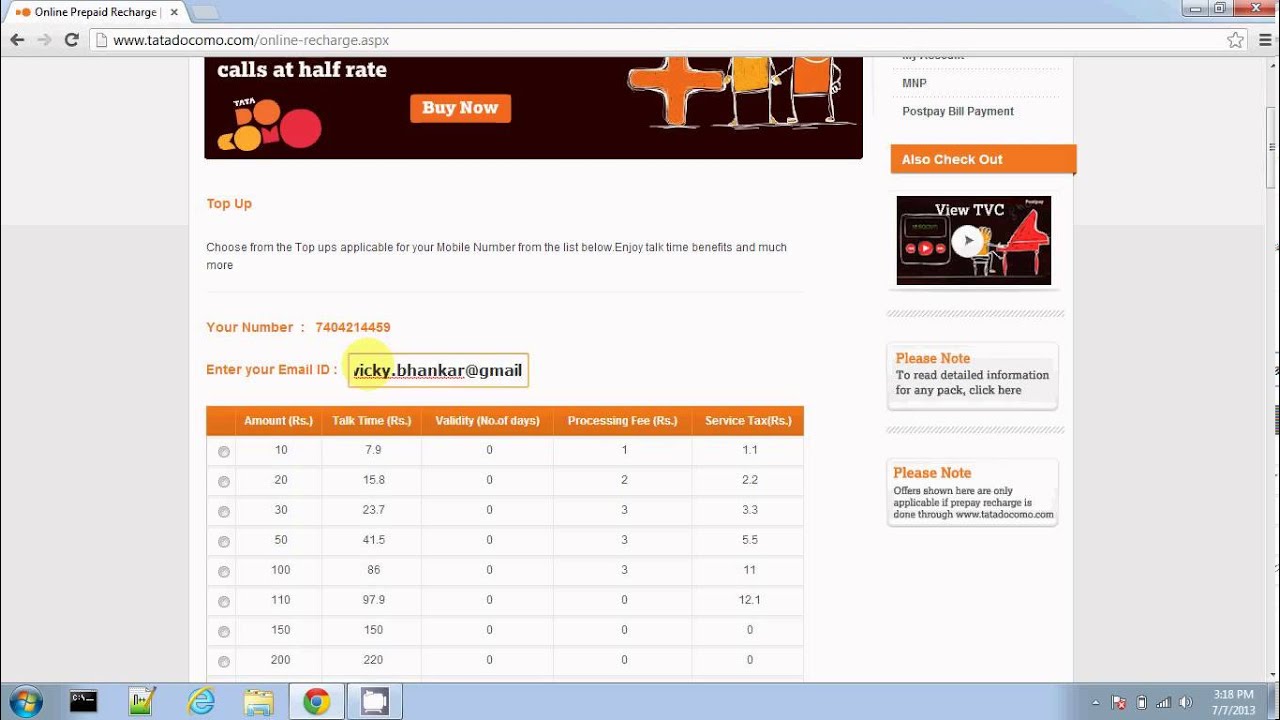Play the View TVC video
The image size is (1280, 720).
pyautogui.click(x=966, y=241)
